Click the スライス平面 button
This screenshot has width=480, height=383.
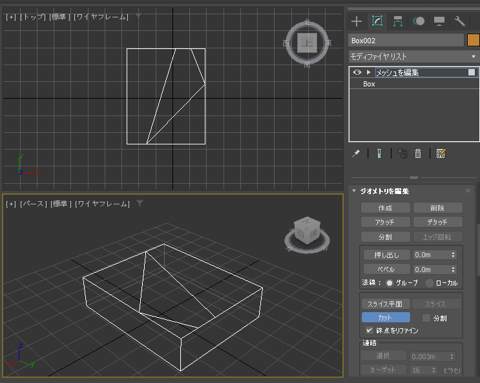[386, 304]
